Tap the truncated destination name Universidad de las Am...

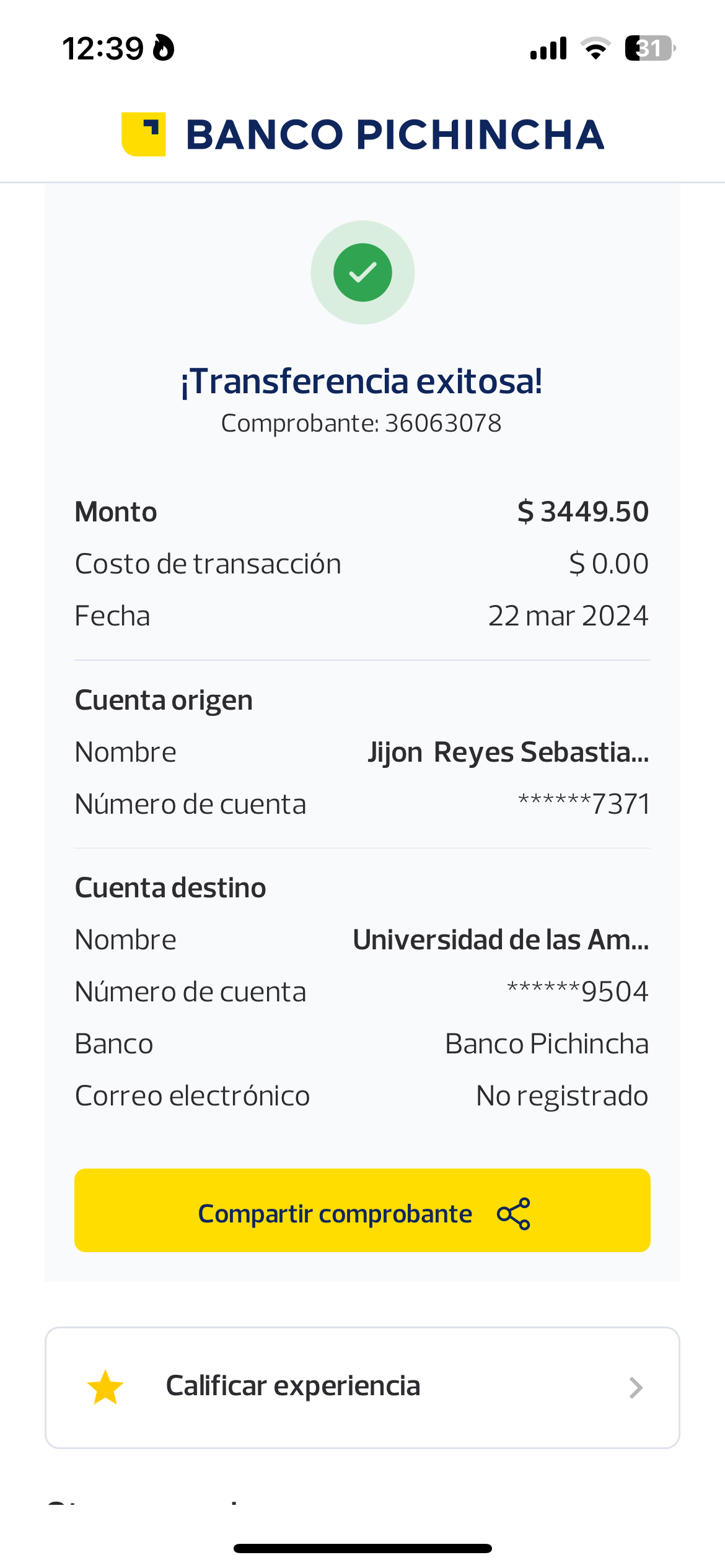[501, 940]
